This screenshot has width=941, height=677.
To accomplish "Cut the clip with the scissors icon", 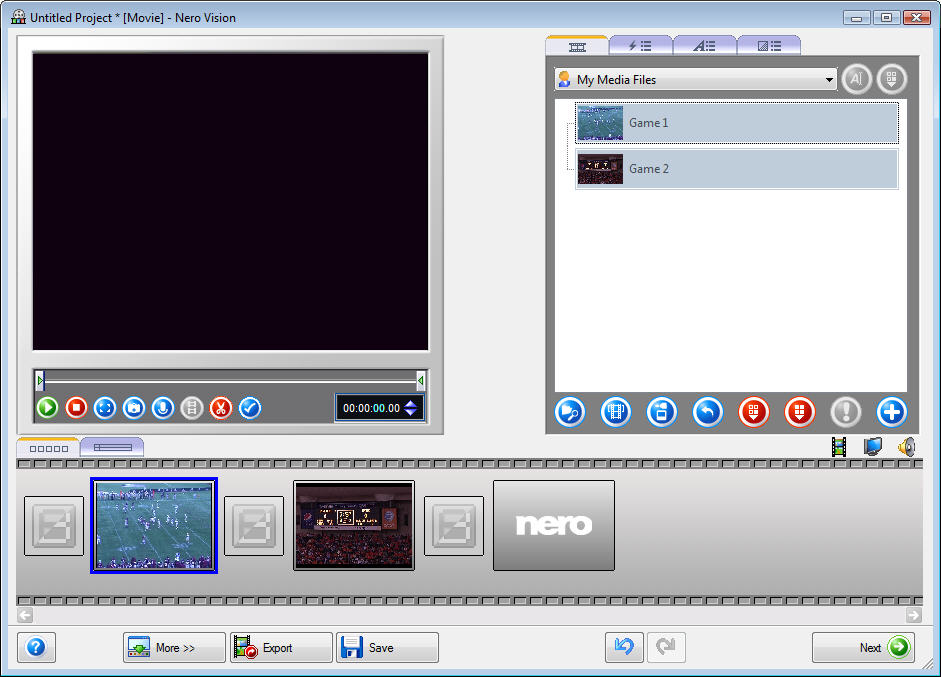I will (x=221, y=408).
